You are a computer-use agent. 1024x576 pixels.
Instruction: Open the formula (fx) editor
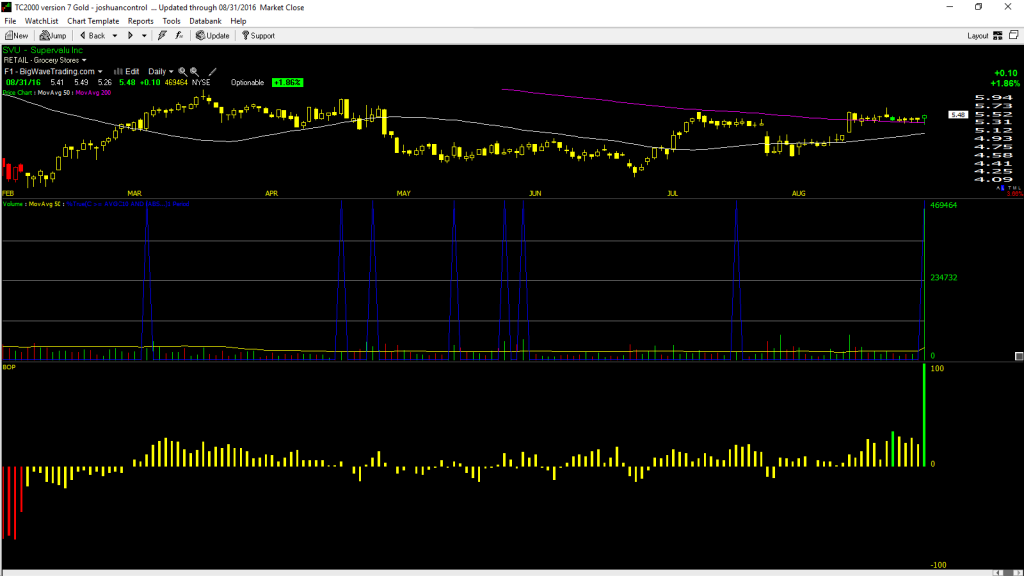(x=179, y=36)
